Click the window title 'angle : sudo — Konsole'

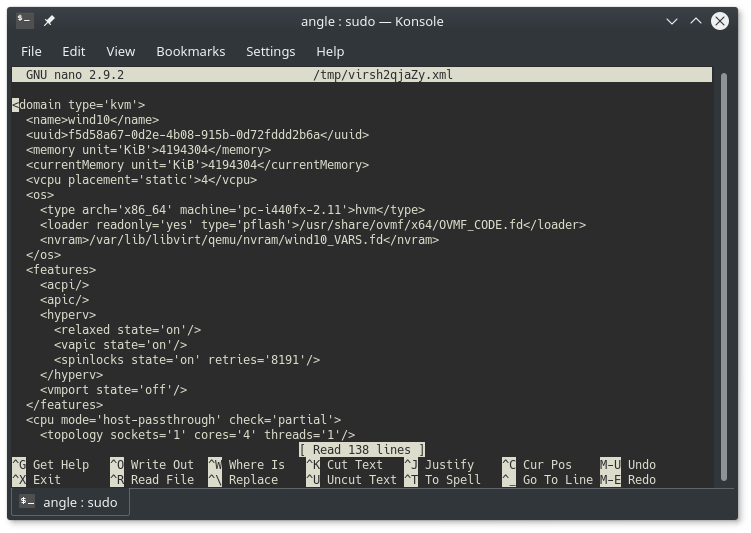point(372,21)
